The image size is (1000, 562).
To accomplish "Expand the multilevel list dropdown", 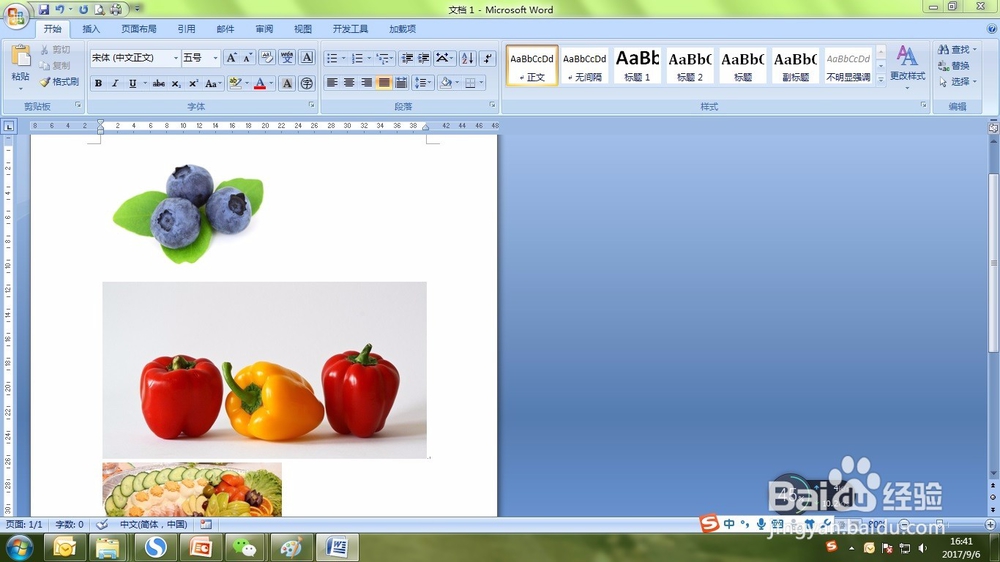I will (x=392, y=58).
